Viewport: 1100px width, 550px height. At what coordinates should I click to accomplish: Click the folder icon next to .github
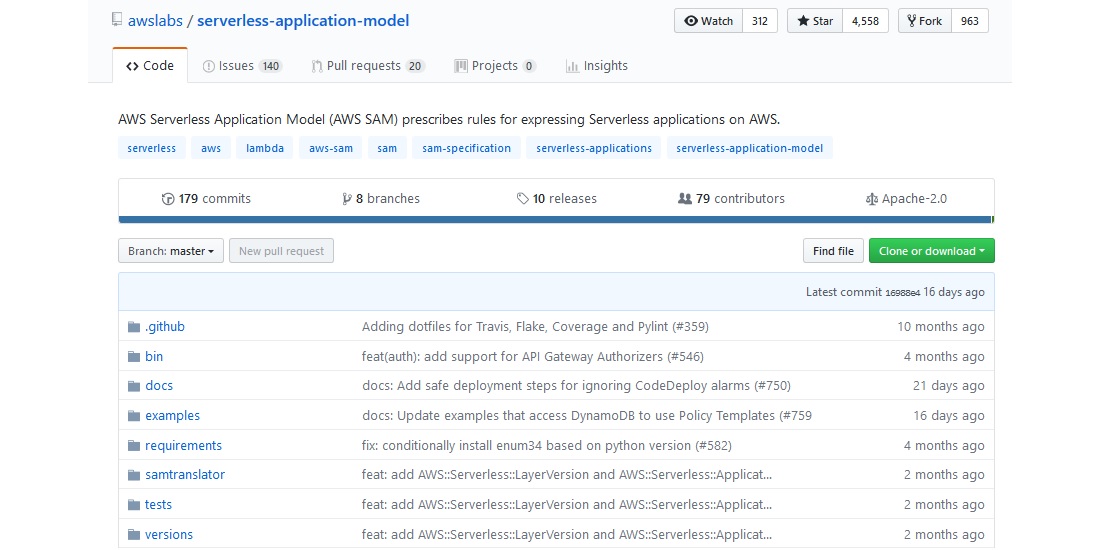coord(134,327)
